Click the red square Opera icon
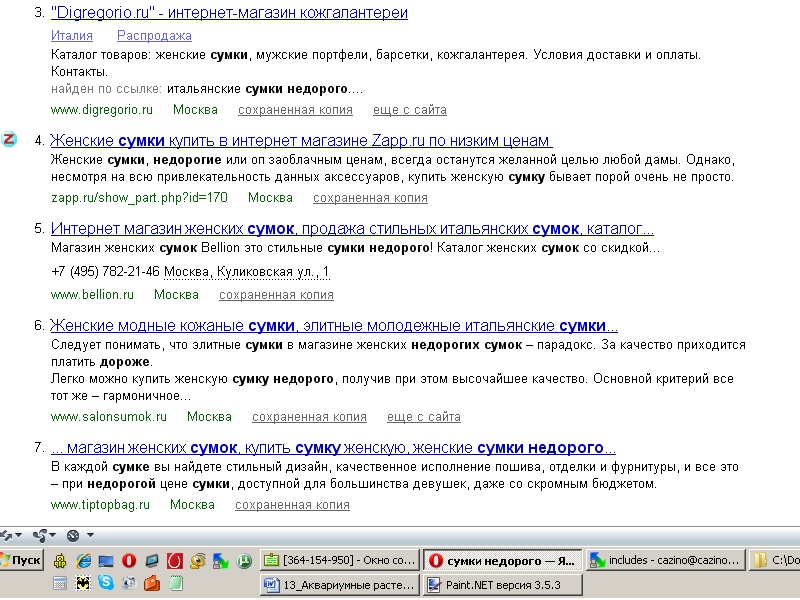The width and height of the screenshot is (800, 600). tap(175, 561)
